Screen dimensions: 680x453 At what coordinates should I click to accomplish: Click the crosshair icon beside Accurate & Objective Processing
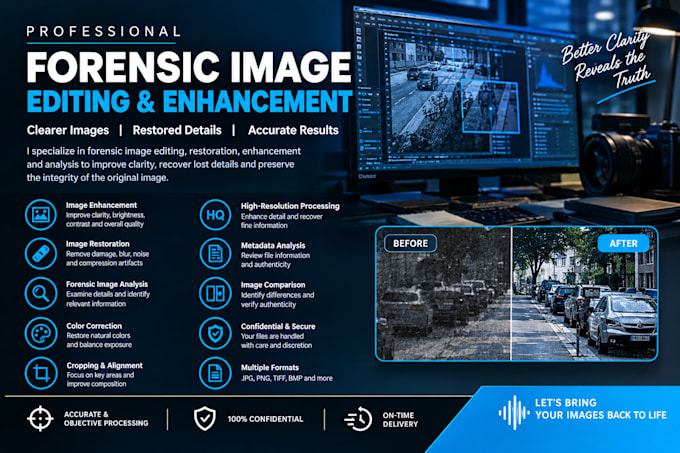[40, 419]
